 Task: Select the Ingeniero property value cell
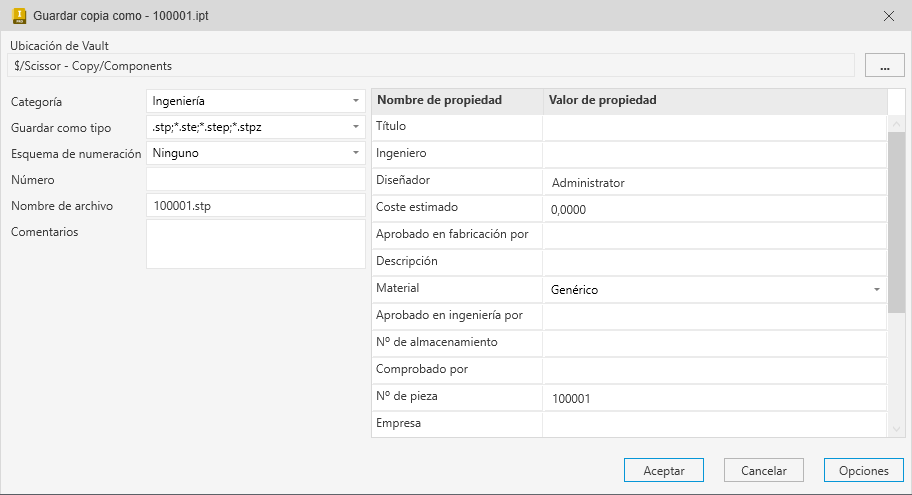pyautogui.click(x=714, y=155)
